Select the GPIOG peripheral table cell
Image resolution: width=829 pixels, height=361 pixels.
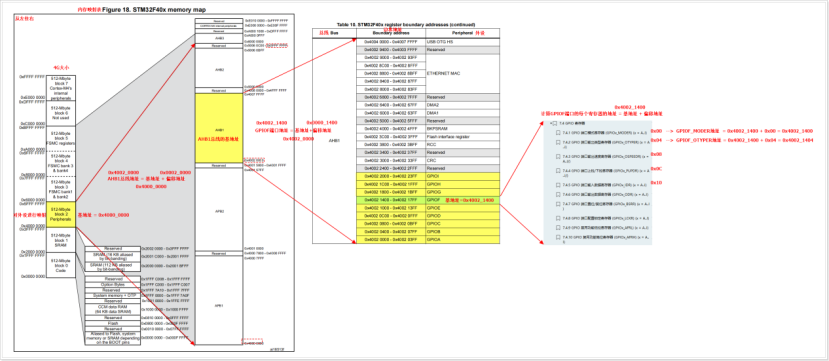point(462,192)
